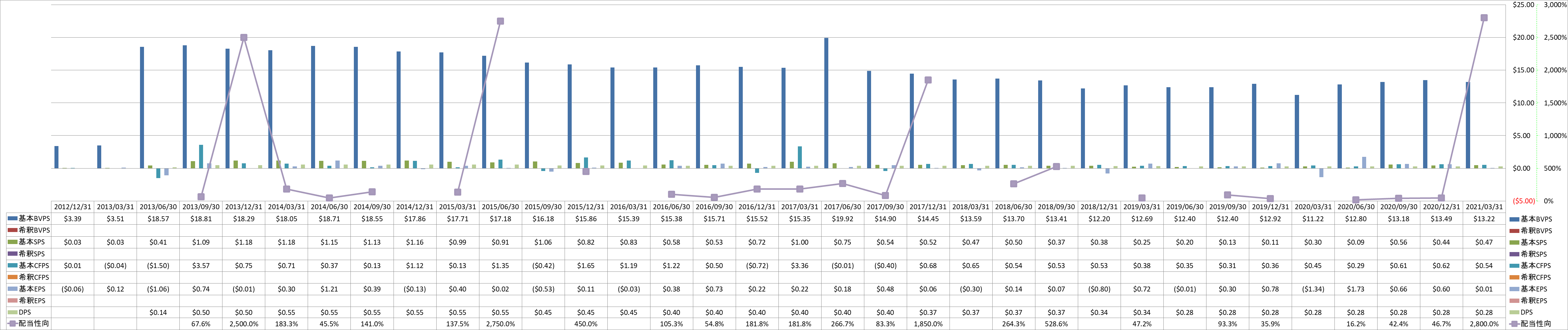Click the 2015/06/30 payout ratio peak marker
This screenshot has height=330, width=1568.
[x=500, y=21]
